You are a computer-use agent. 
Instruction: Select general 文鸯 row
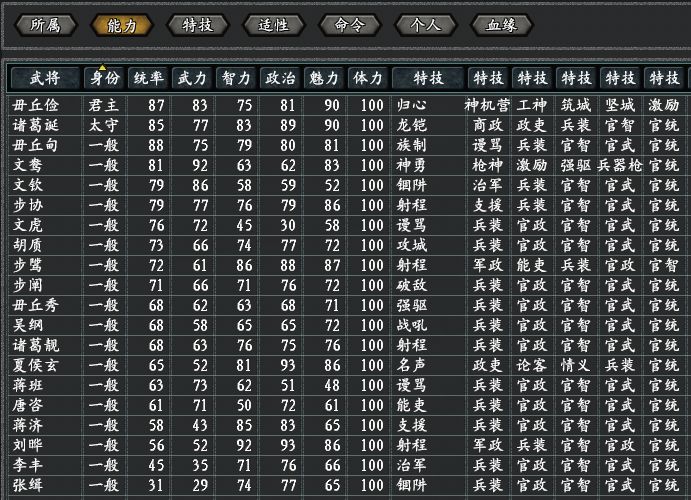click(x=349, y=165)
